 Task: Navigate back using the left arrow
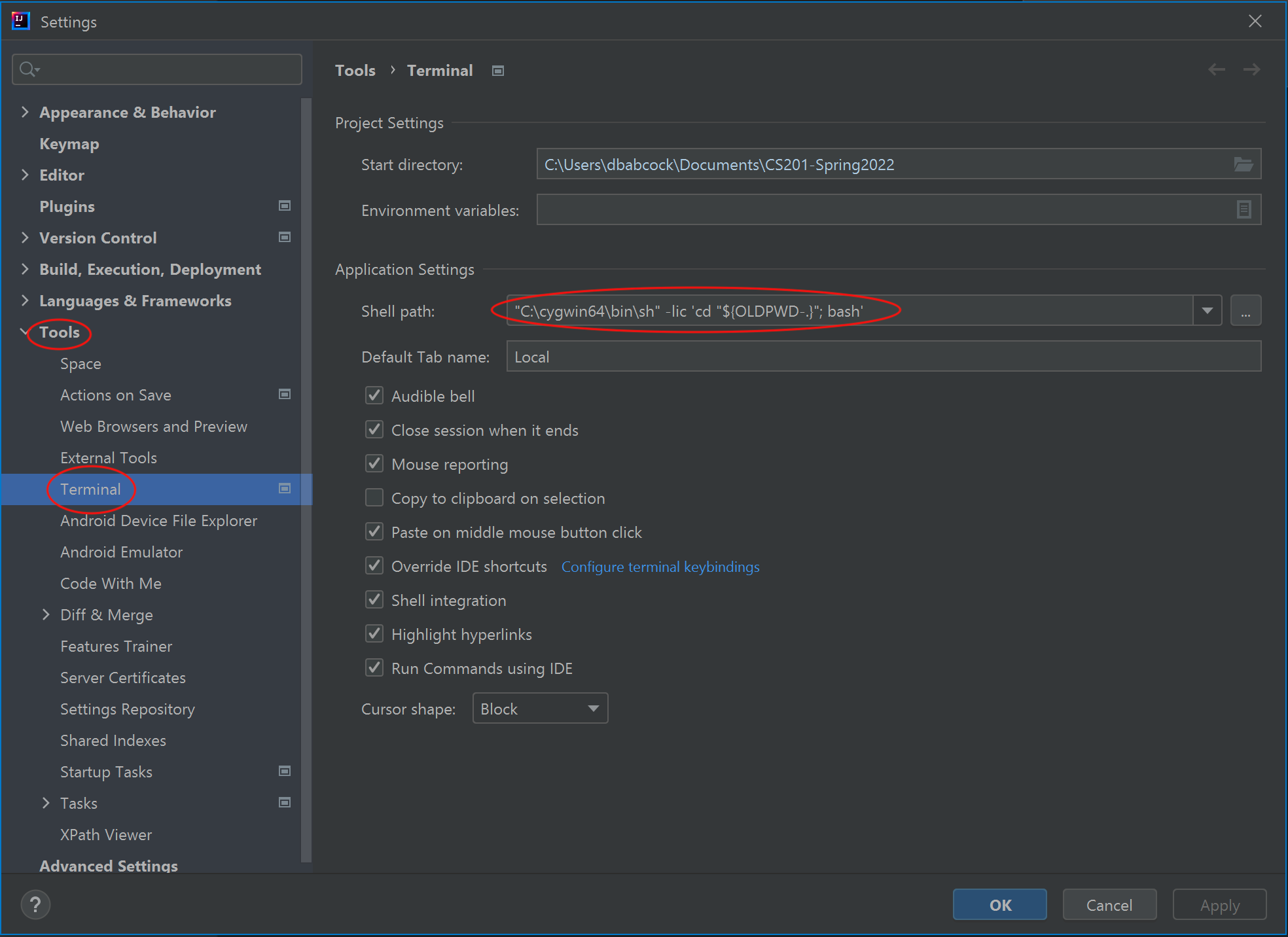pyautogui.click(x=1216, y=69)
